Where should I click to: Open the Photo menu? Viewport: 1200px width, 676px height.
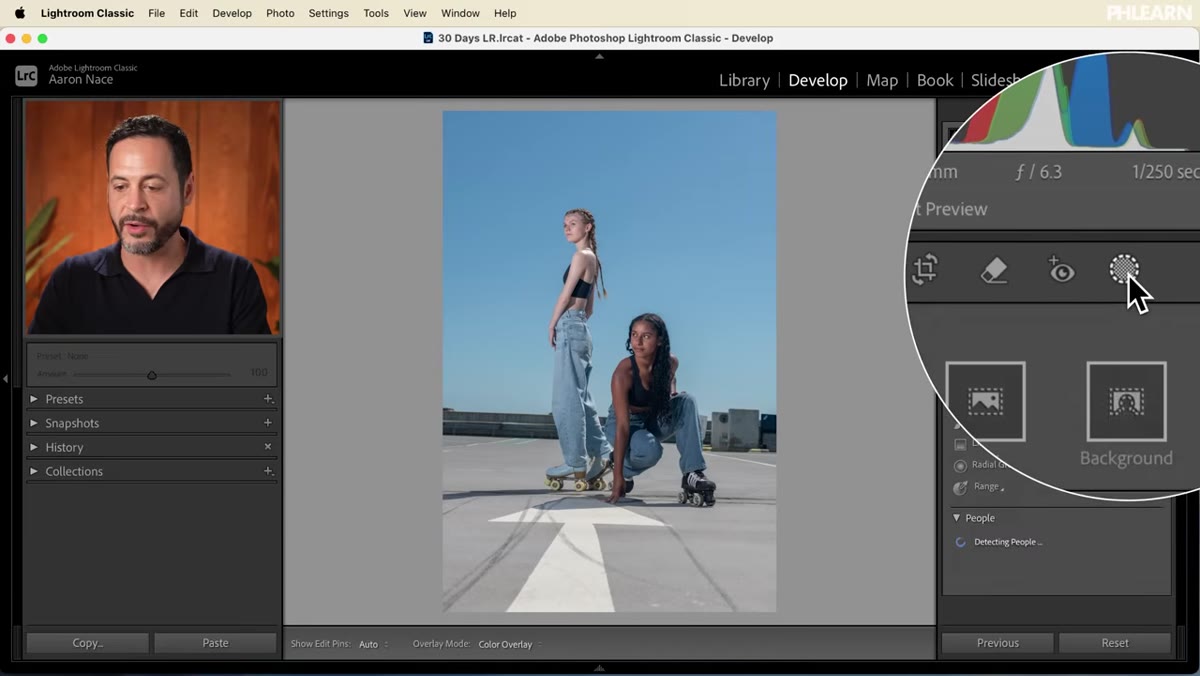280,13
